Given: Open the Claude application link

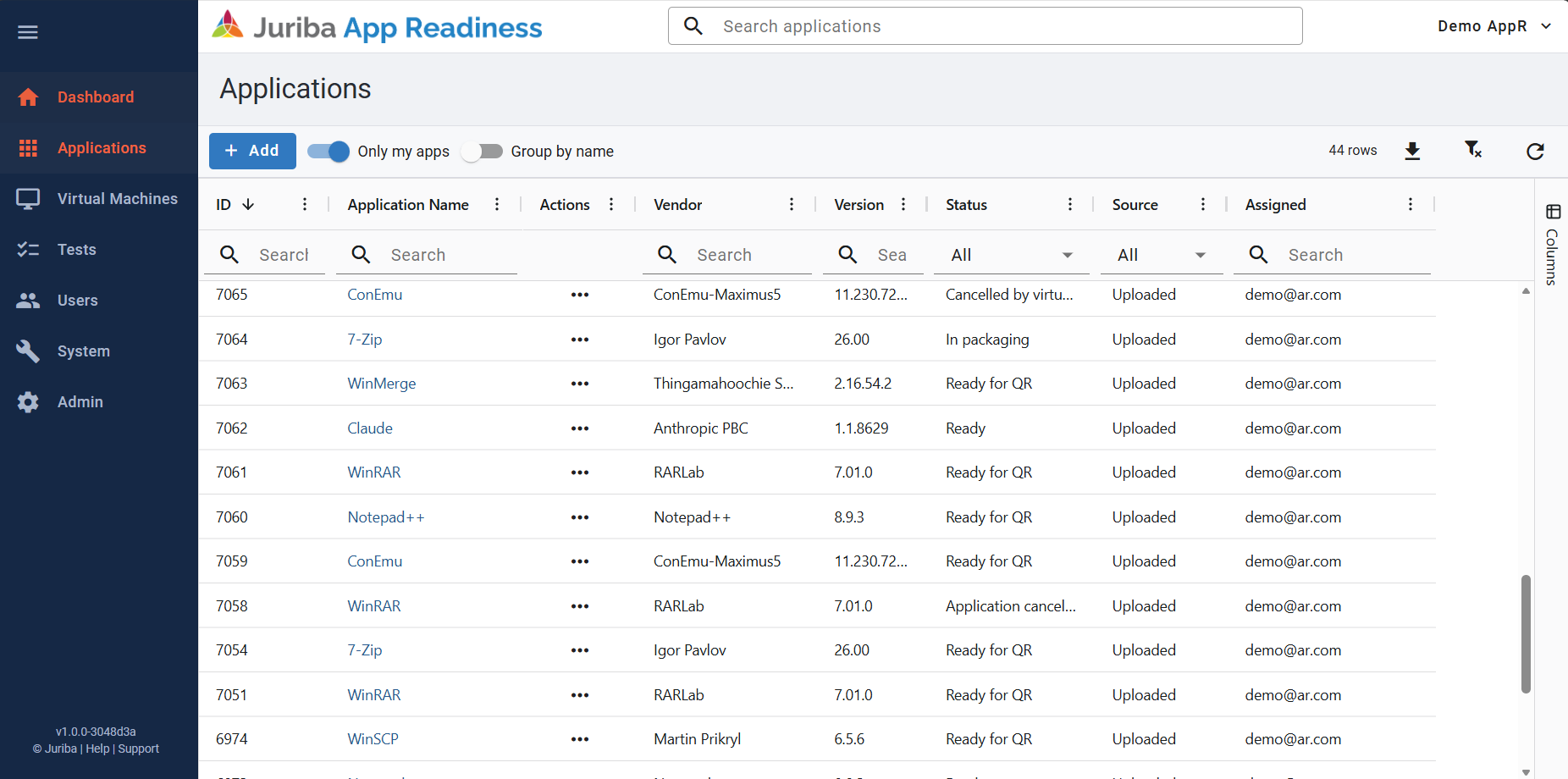Looking at the screenshot, I should [370, 428].
